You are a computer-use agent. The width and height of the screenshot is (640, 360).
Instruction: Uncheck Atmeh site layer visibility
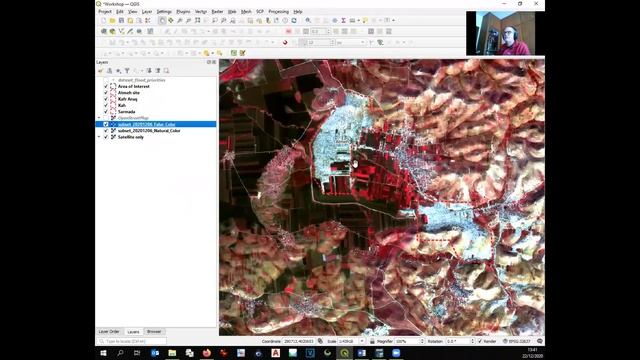pos(106,93)
